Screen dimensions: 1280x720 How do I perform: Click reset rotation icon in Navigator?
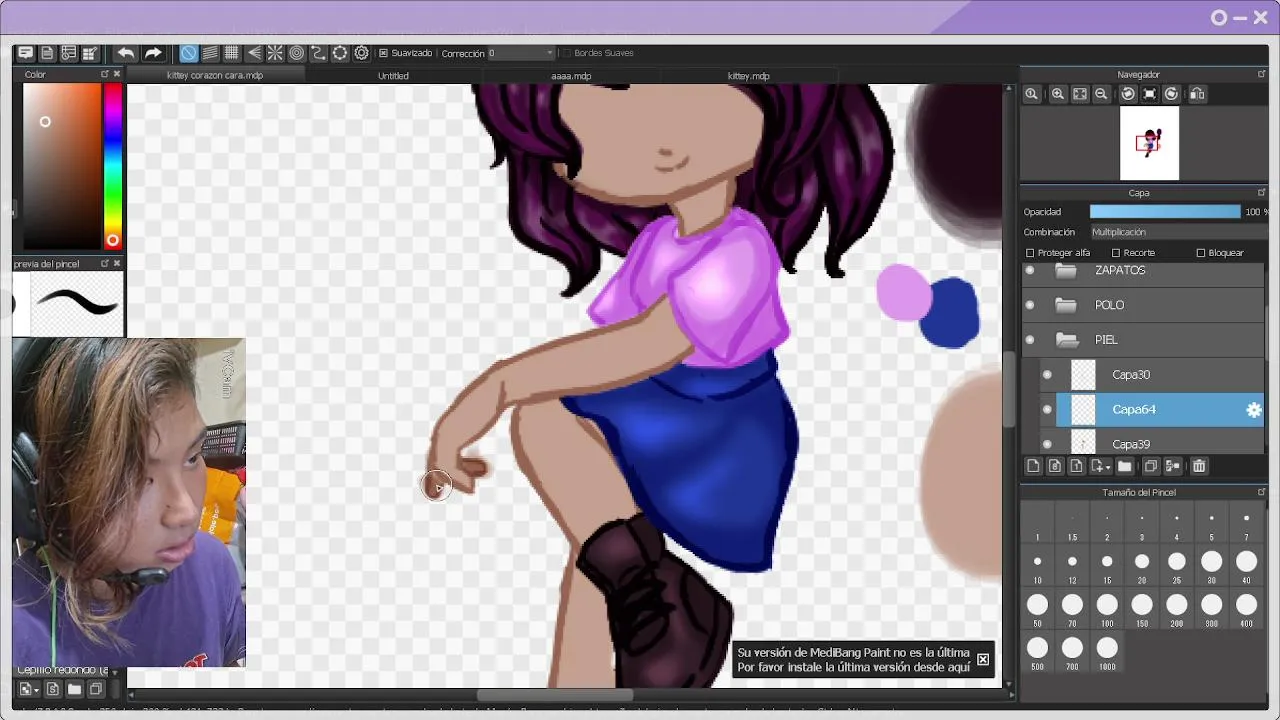(1150, 94)
